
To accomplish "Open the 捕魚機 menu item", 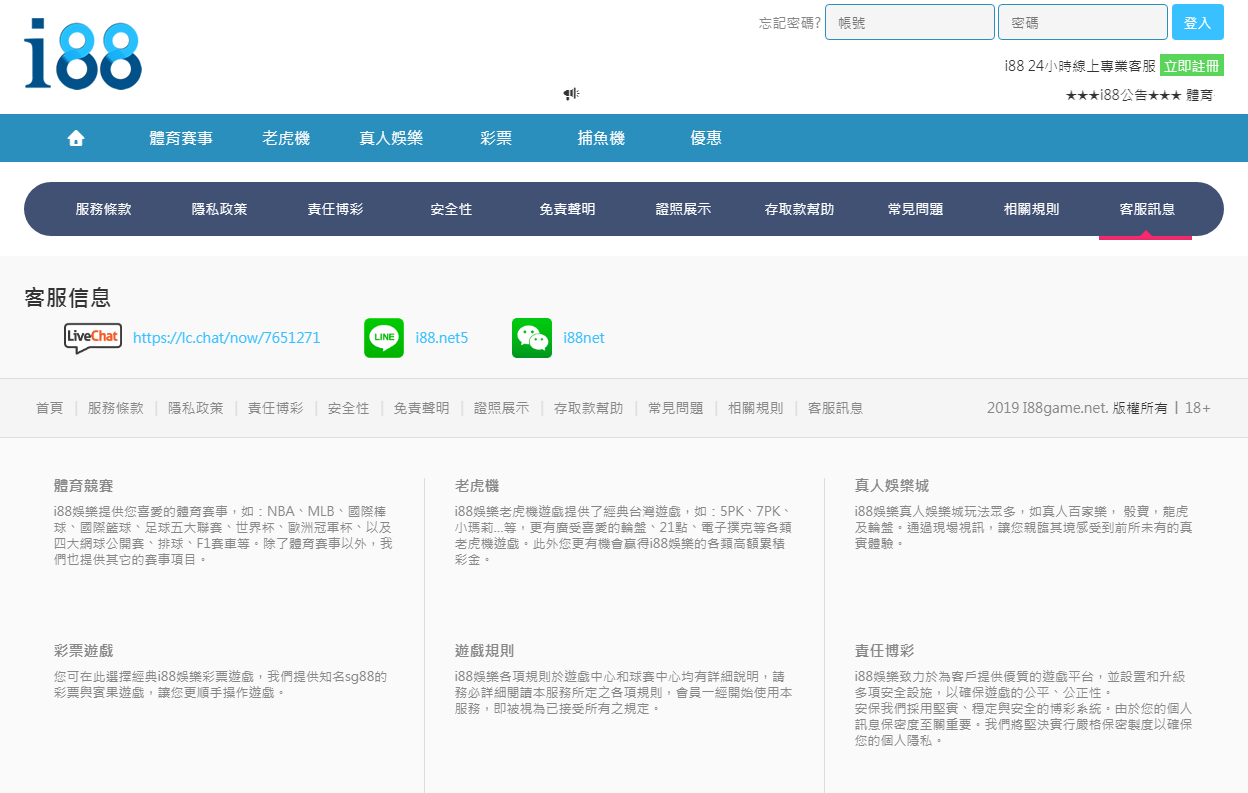I will click(601, 139).
